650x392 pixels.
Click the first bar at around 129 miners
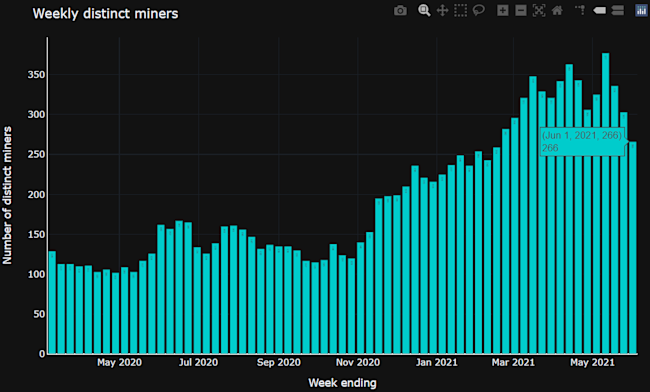(x=52, y=302)
